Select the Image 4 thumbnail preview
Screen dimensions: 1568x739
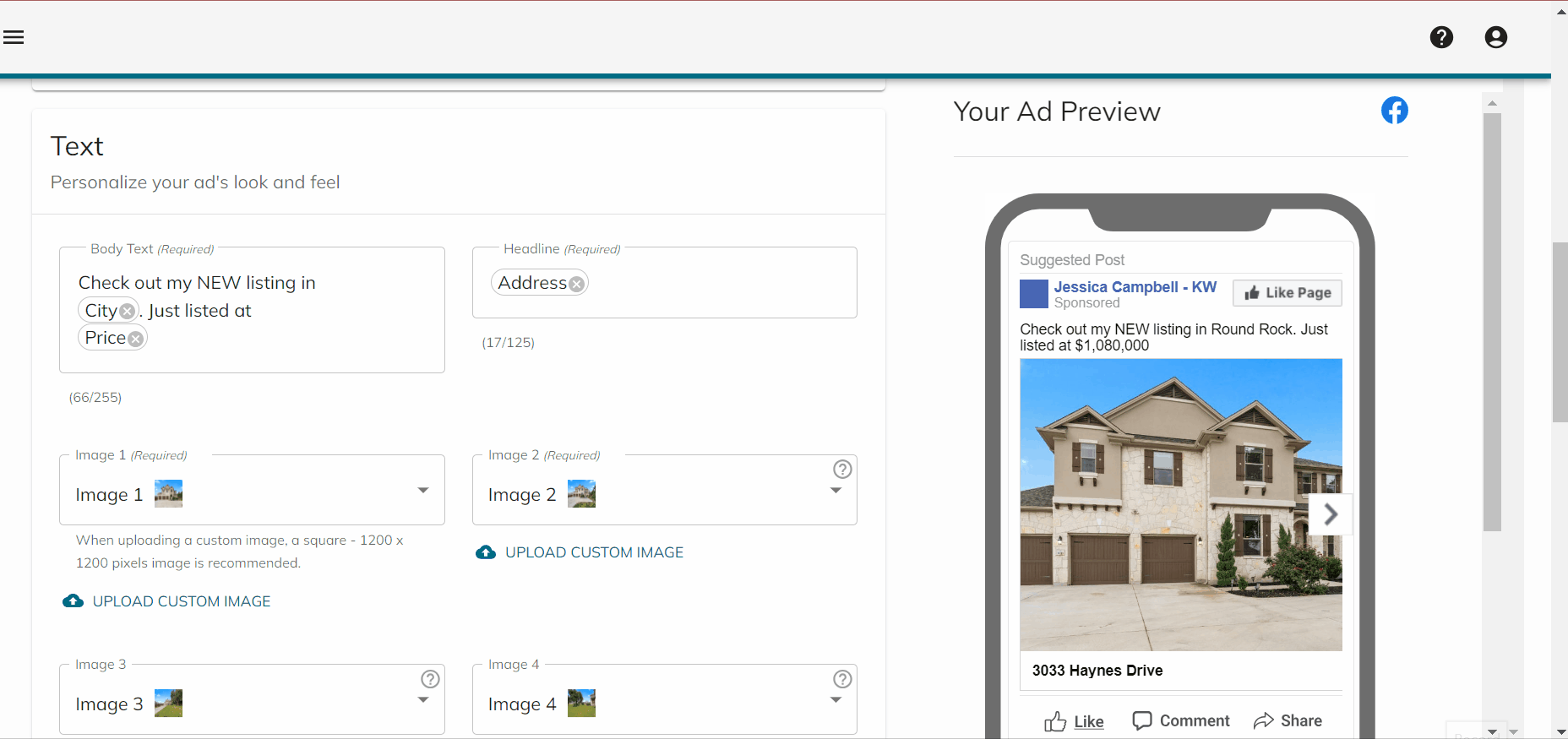581,703
